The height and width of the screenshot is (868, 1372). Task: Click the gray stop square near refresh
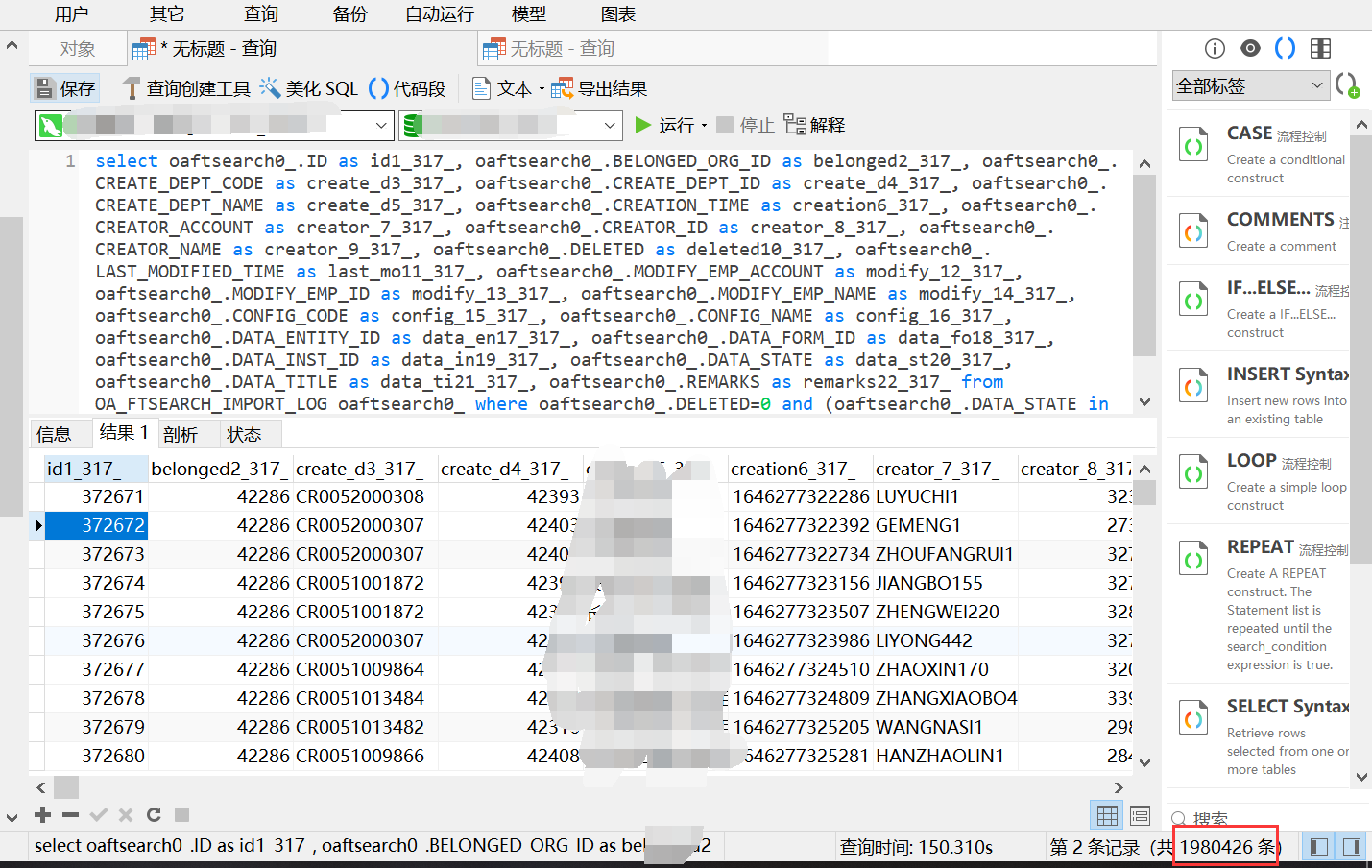tap(181, 814)
